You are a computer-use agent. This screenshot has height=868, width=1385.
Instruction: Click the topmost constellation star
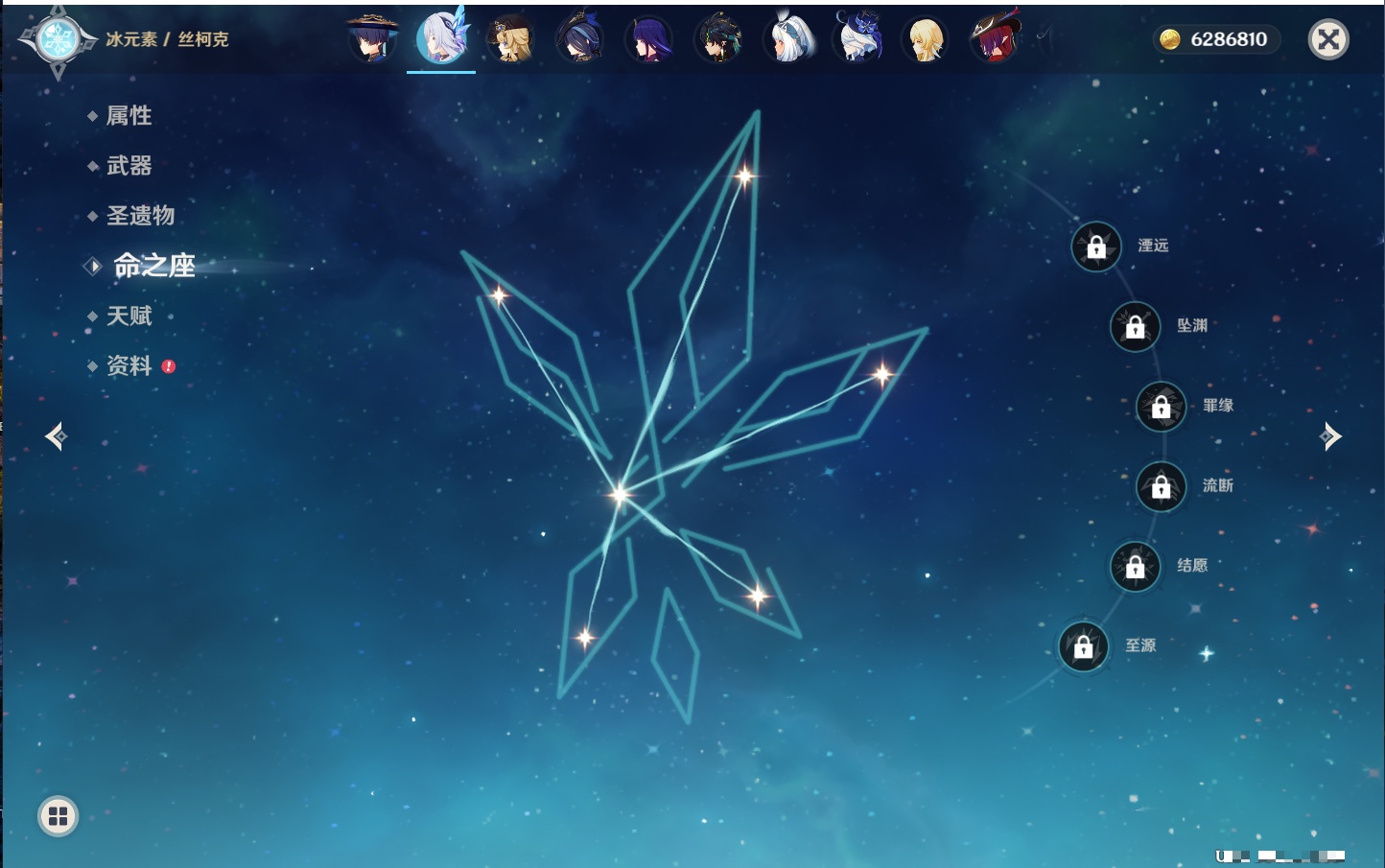[x=745, y=176]
